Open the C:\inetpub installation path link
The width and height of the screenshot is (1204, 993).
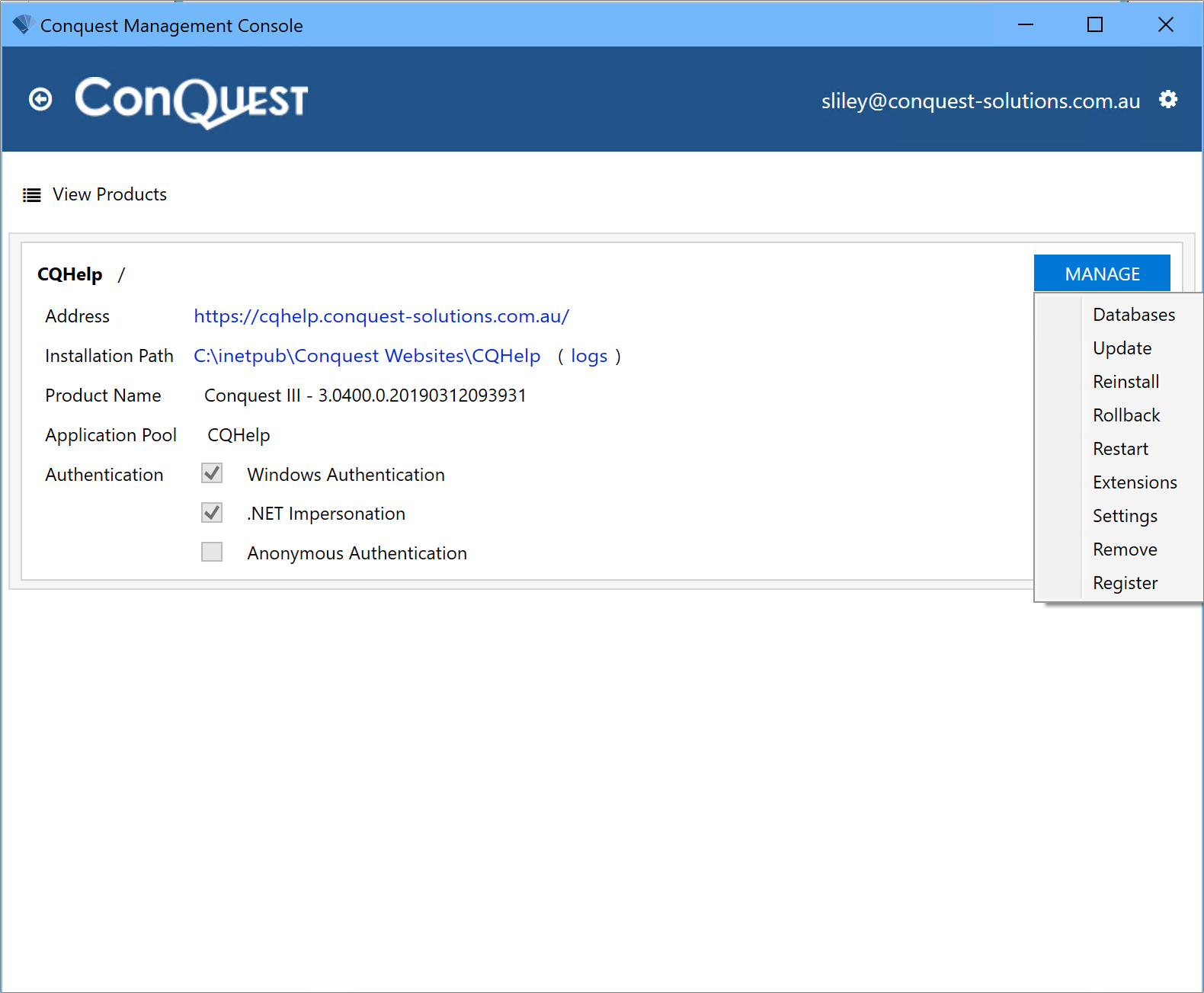[367, 356]
